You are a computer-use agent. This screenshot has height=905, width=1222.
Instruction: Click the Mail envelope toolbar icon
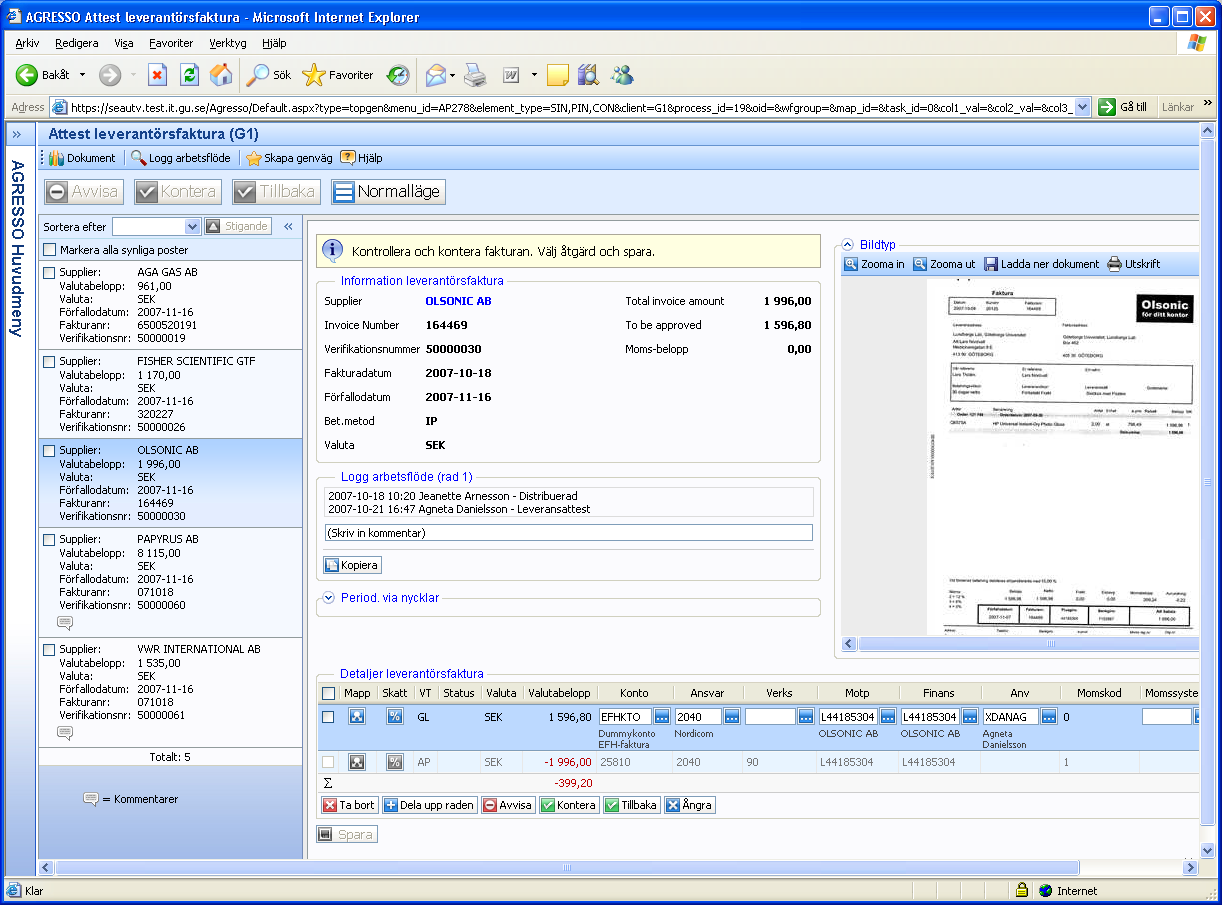tap(435, 75)
